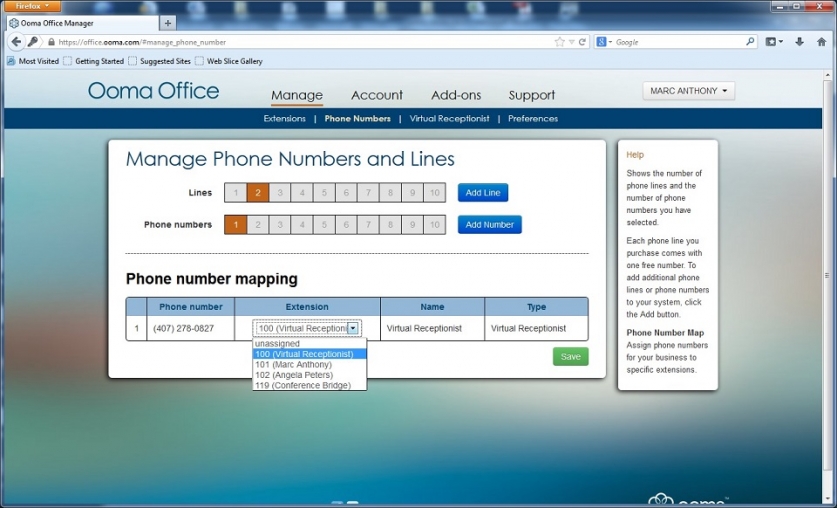Go to the Preferences submenu
The height and width of the screenshot is (508, 837).
(x=533, y=118)
